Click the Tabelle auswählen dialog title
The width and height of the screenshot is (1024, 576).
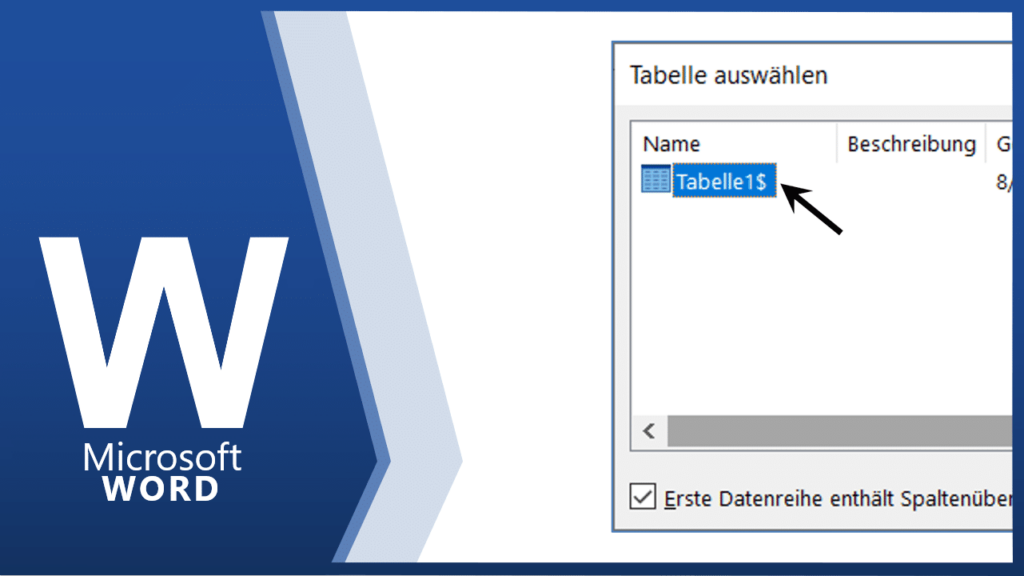728,75
